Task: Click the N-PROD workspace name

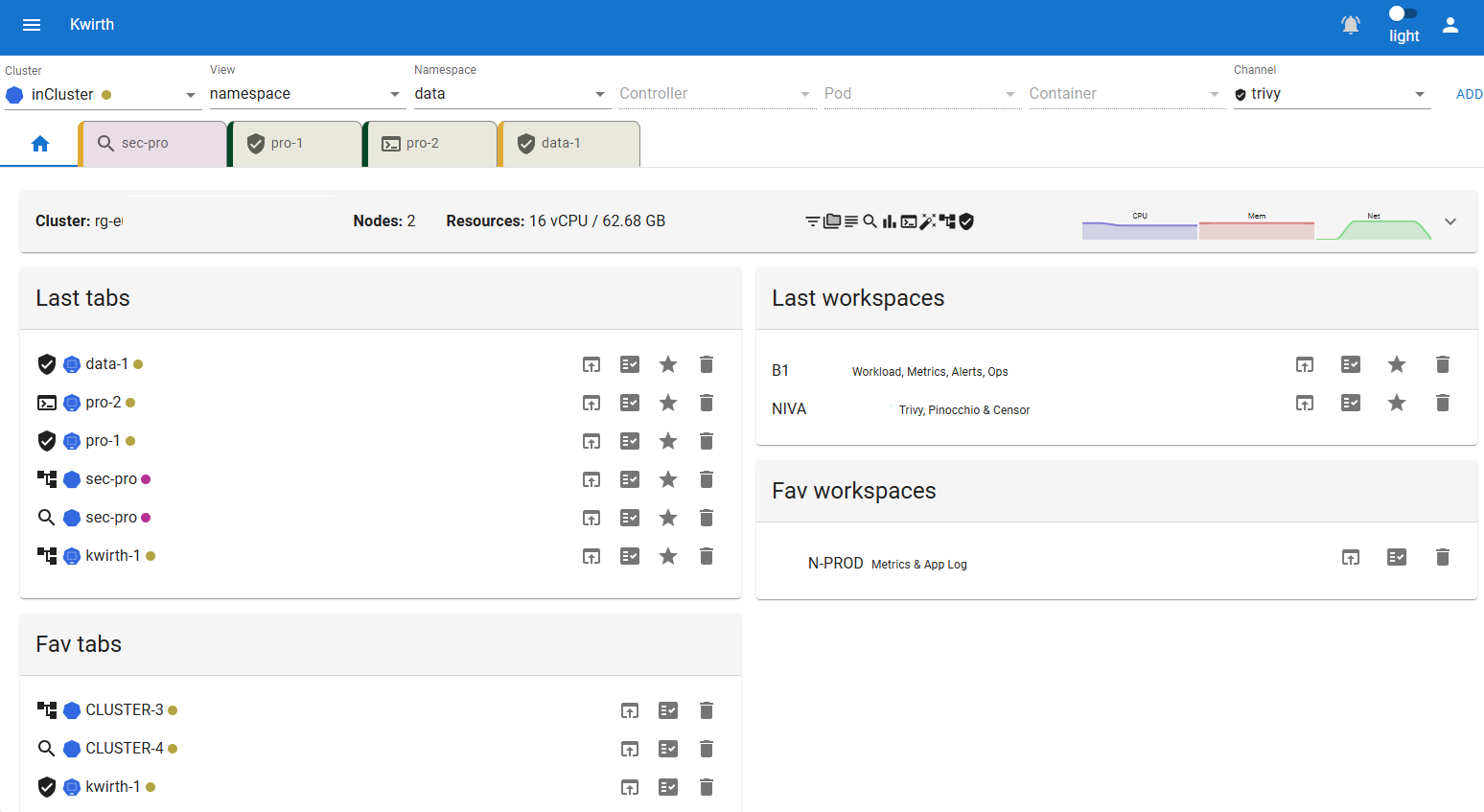Action: click(836, 564)
